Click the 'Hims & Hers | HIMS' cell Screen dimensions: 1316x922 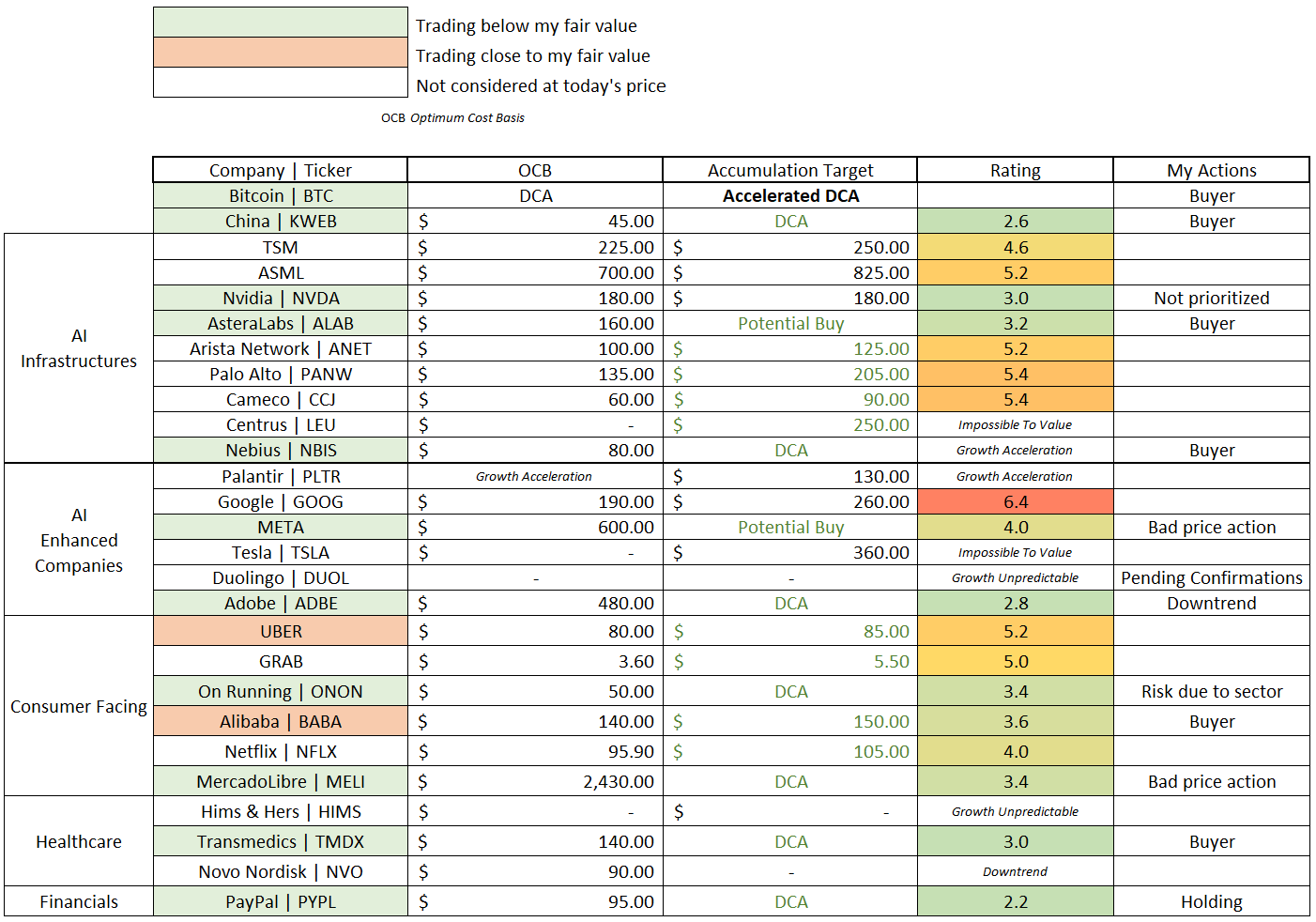pyautogui.click(x=281, y=811)
